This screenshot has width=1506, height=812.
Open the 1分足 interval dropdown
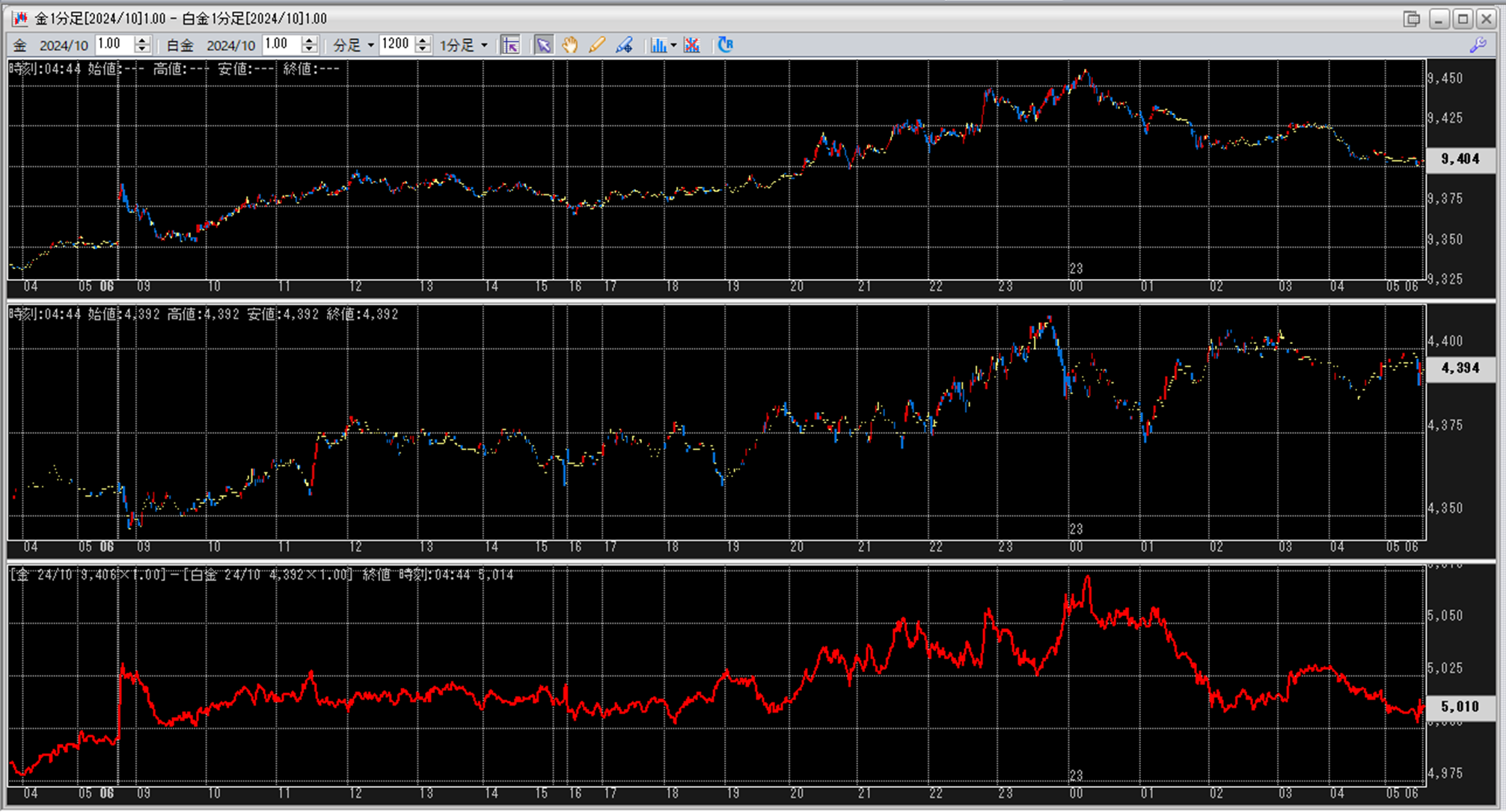484,46
